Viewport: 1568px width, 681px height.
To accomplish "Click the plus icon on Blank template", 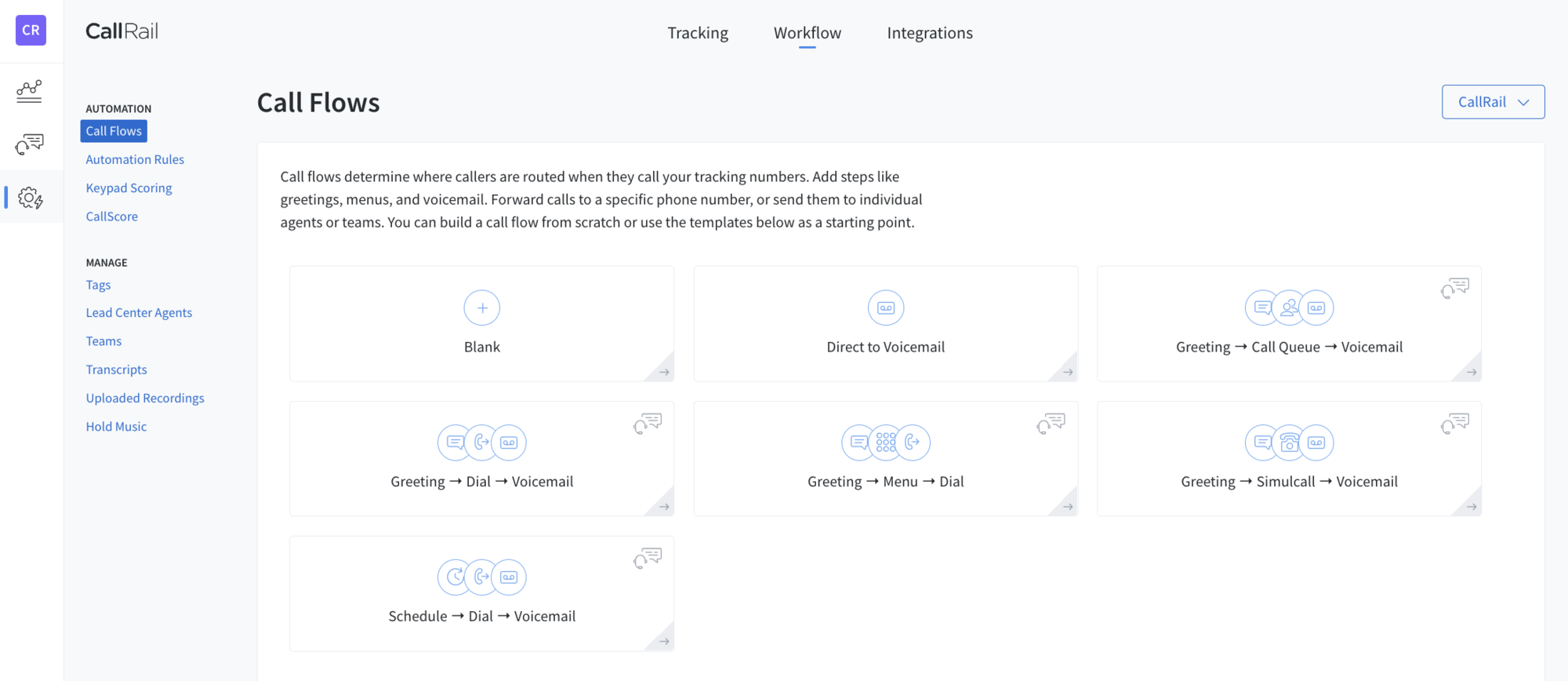I will point(481,308).
